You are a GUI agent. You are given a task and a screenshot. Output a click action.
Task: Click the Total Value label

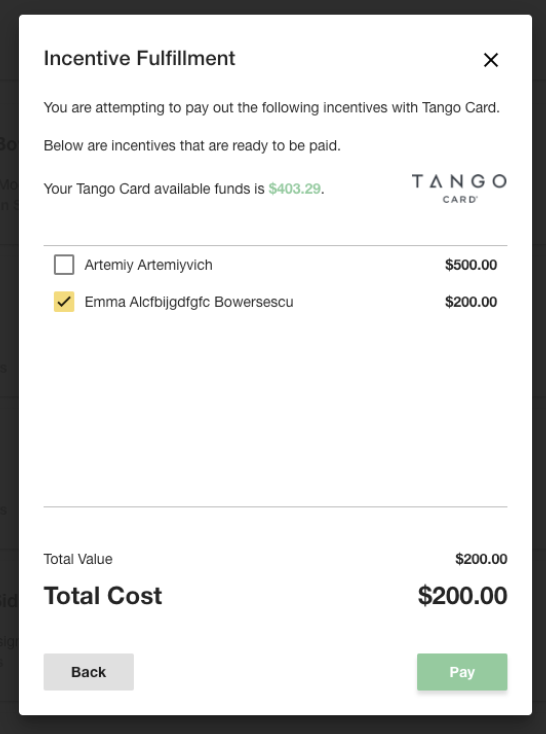[x=78, y=559]
